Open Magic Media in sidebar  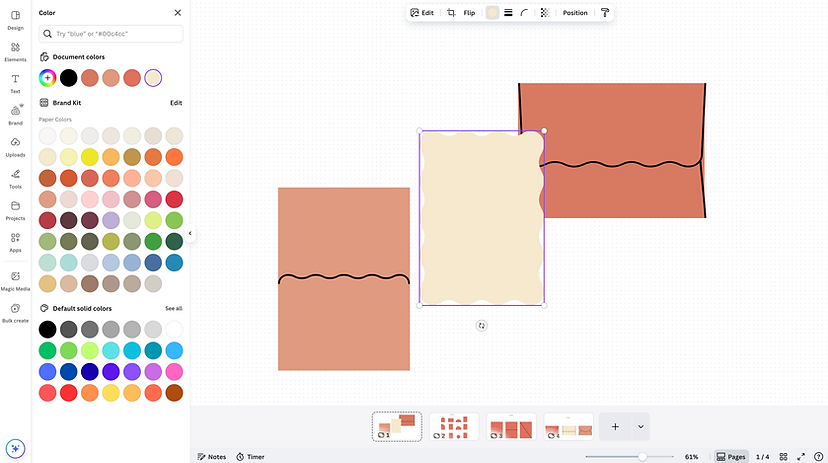coord(15,281)
